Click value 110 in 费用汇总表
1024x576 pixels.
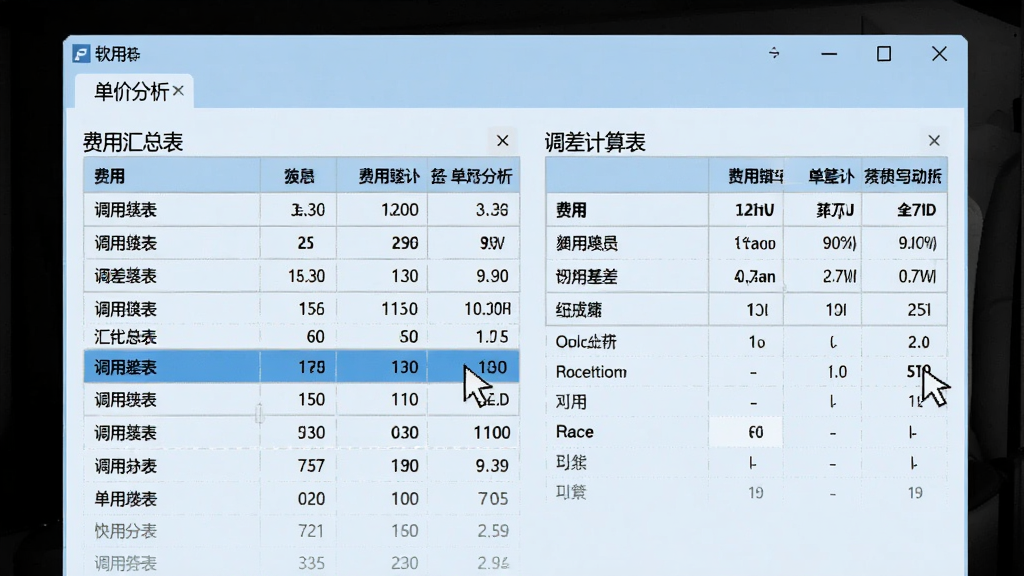click(x=405, y=399)
